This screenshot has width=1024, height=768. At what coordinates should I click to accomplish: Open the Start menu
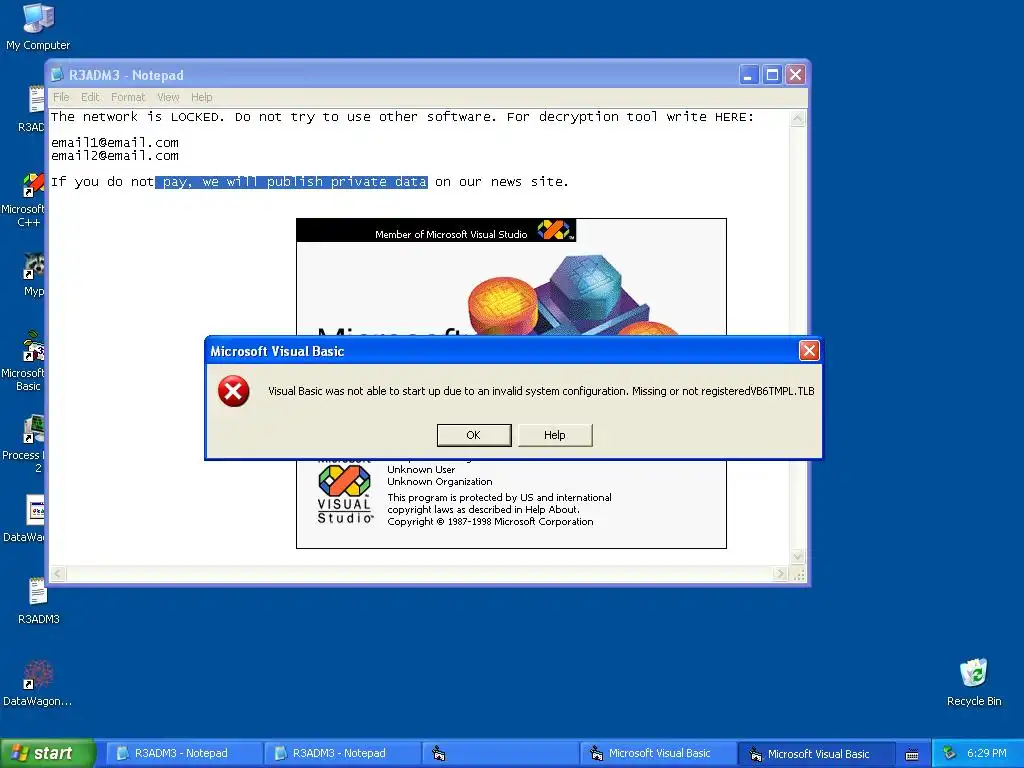pyautogui.click(x=47, y=754)
